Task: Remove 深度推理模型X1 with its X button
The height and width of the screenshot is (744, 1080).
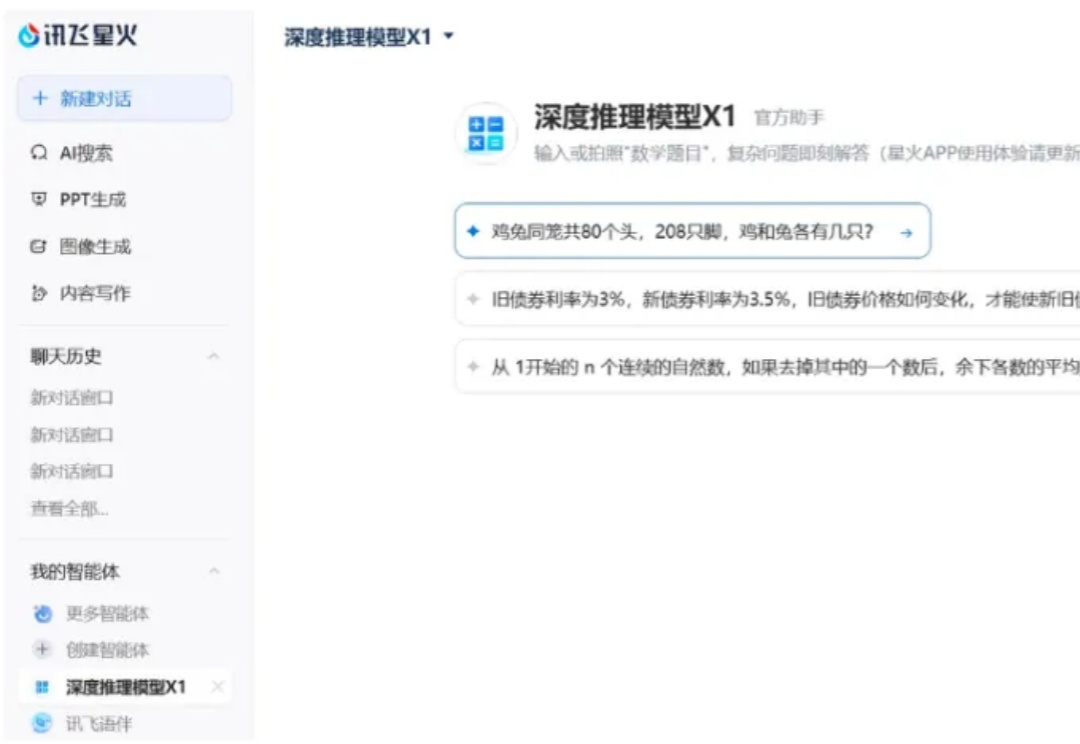Action: tap(218, 687)
